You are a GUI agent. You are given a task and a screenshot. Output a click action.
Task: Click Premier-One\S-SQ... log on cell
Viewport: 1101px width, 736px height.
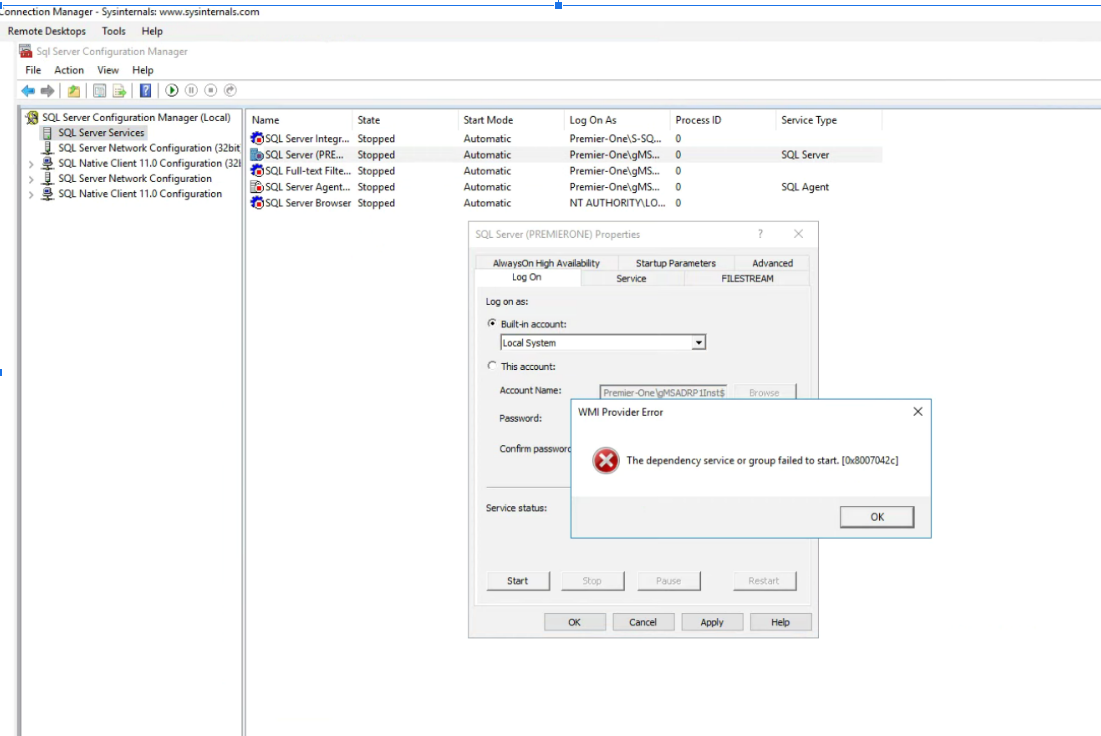[615, 138]
